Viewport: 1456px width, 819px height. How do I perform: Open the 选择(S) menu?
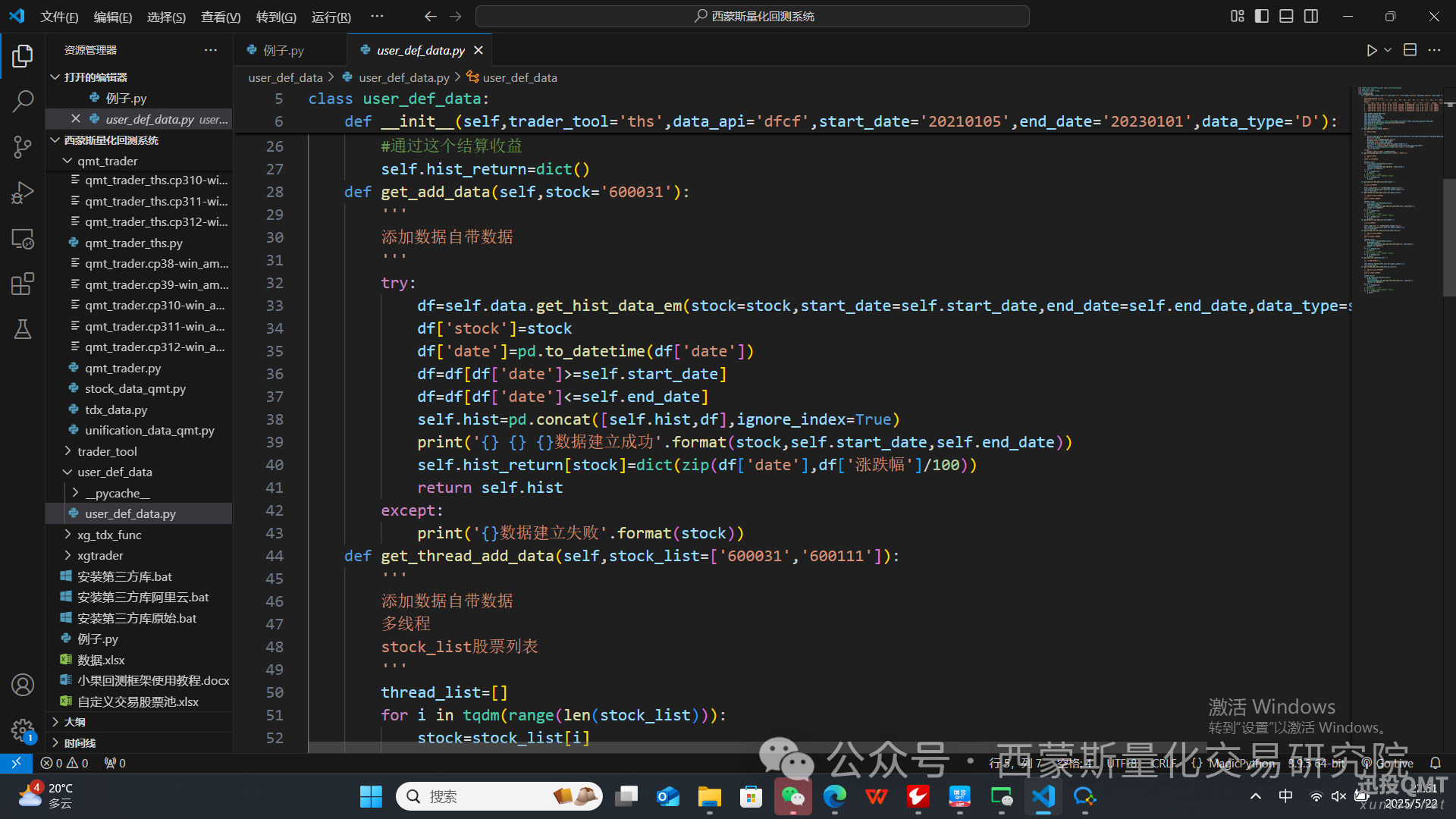tap(166, 17)
